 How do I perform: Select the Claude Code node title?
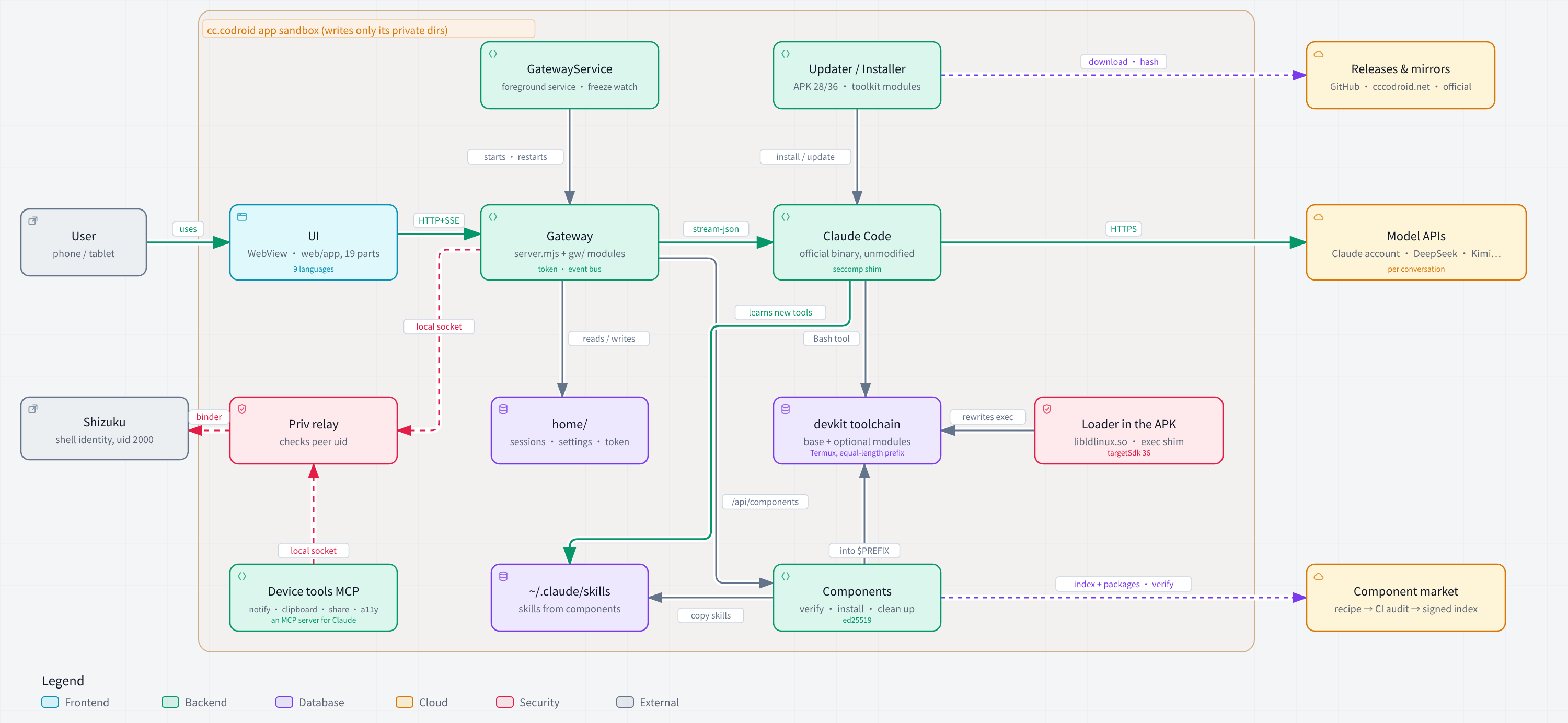(857, 236)
